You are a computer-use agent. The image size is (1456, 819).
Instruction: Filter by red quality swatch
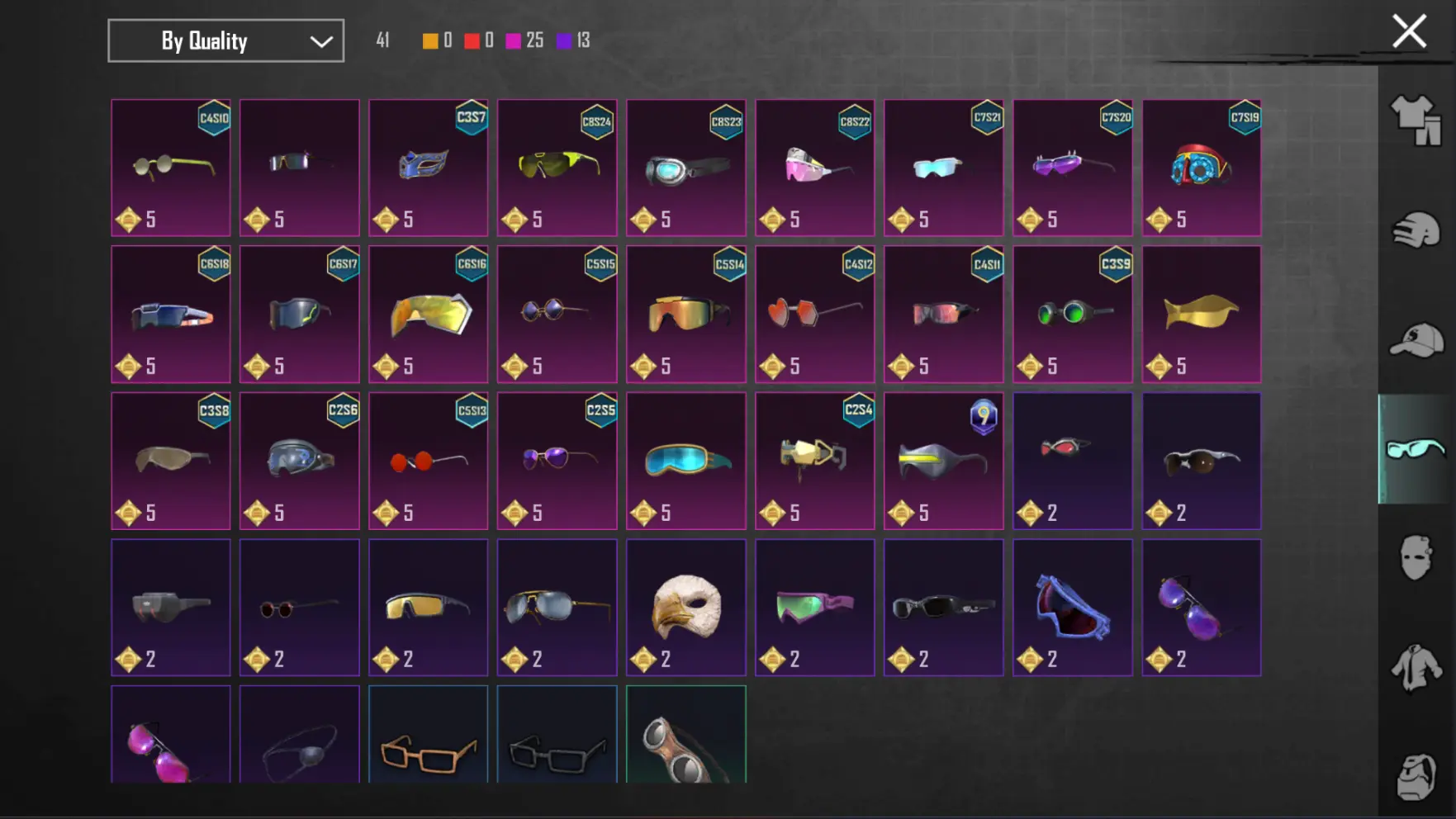point(472,40)
